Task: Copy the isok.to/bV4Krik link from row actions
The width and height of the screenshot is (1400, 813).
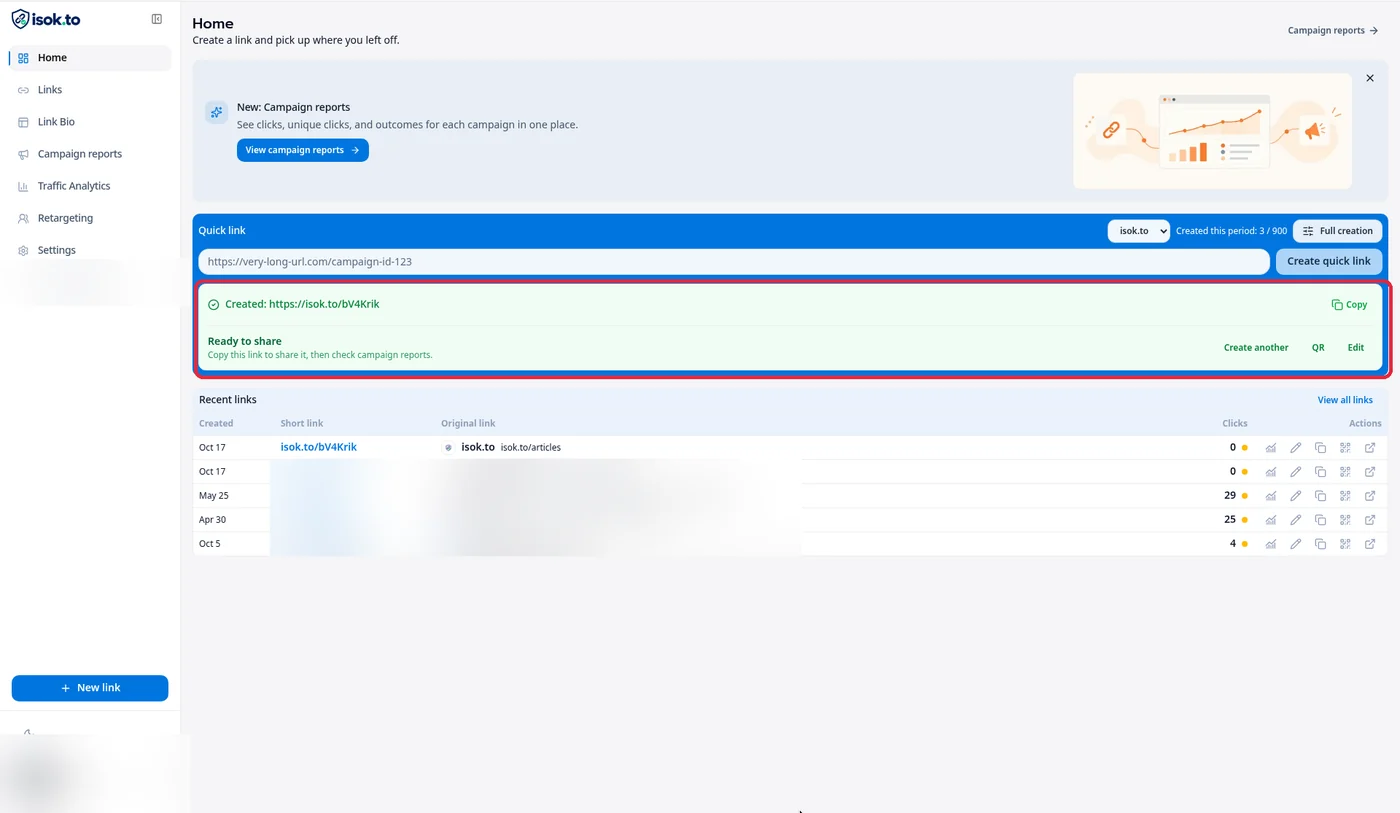Action: coord(1320,448)
